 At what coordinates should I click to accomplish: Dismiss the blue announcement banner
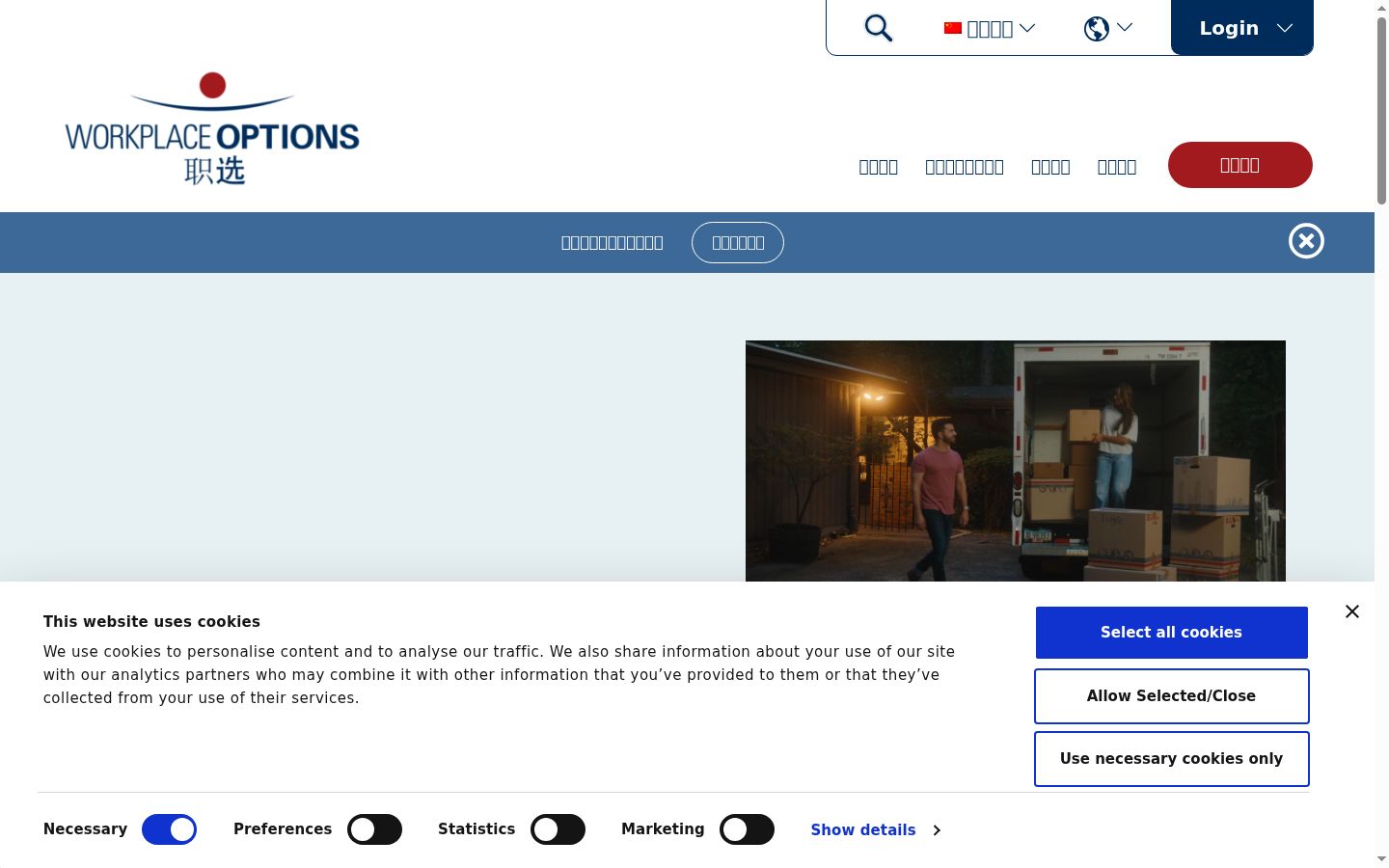[x=1306, y=241]
